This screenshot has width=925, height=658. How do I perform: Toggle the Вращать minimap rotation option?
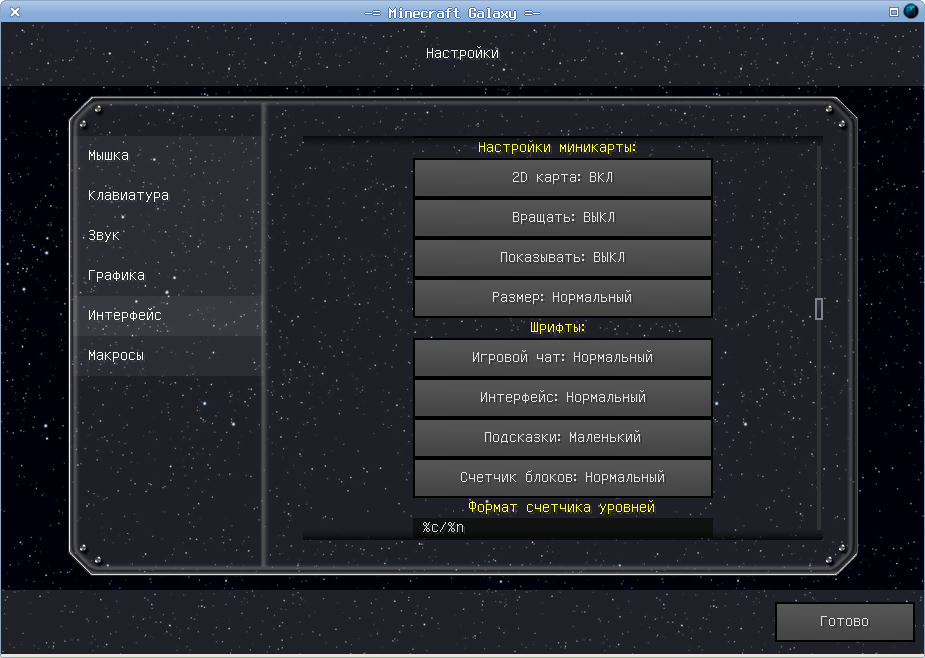[562, 218]
